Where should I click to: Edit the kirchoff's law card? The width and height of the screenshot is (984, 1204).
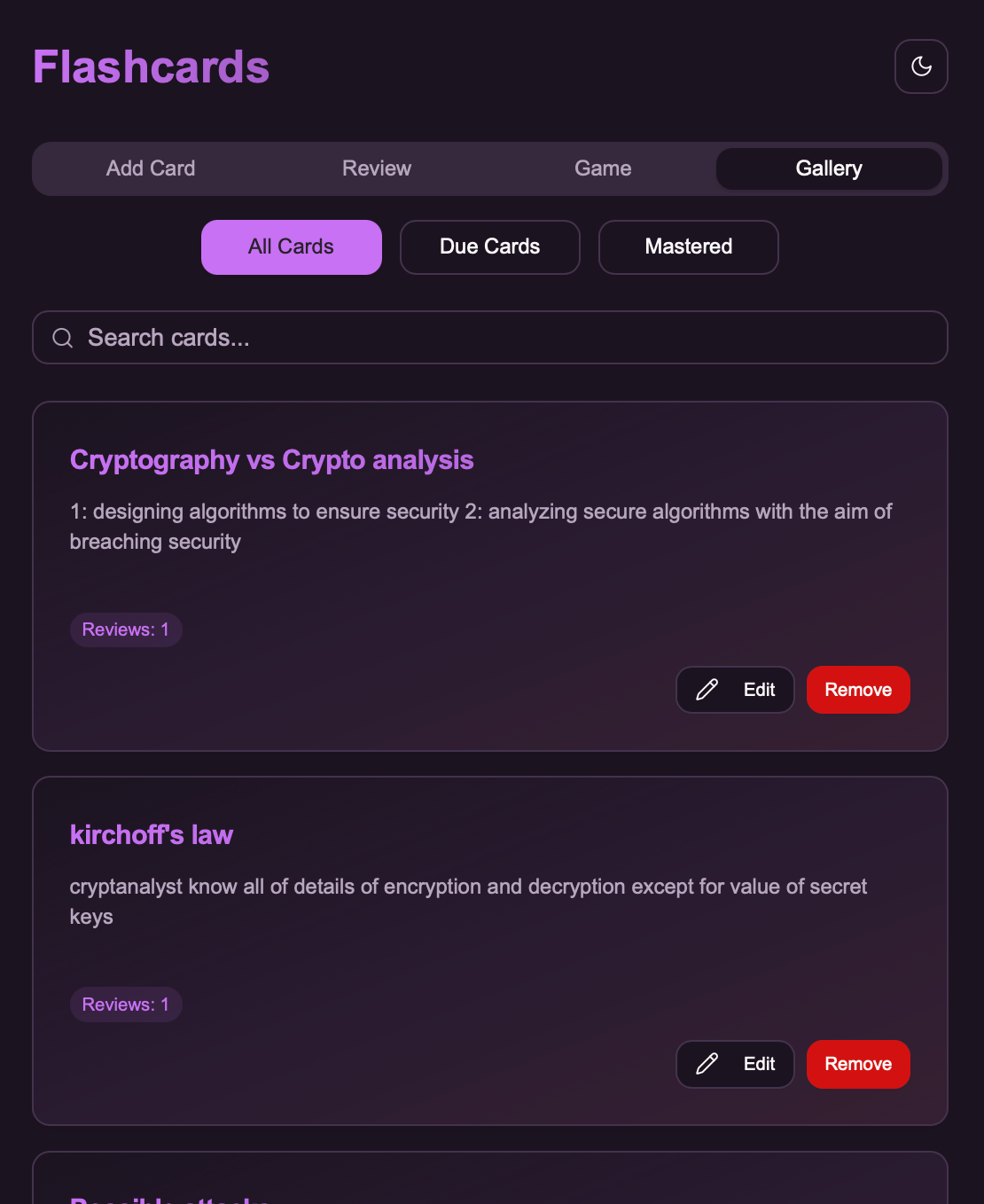coord(735,1064)
